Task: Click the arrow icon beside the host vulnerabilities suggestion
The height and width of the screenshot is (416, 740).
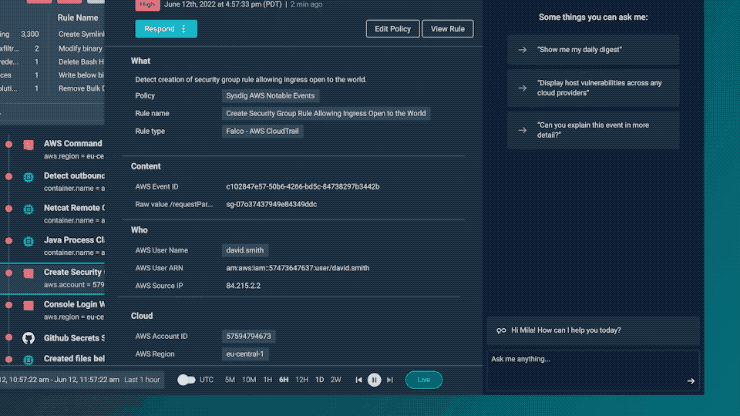Action: pyautogui.click(x=522, y=88)
